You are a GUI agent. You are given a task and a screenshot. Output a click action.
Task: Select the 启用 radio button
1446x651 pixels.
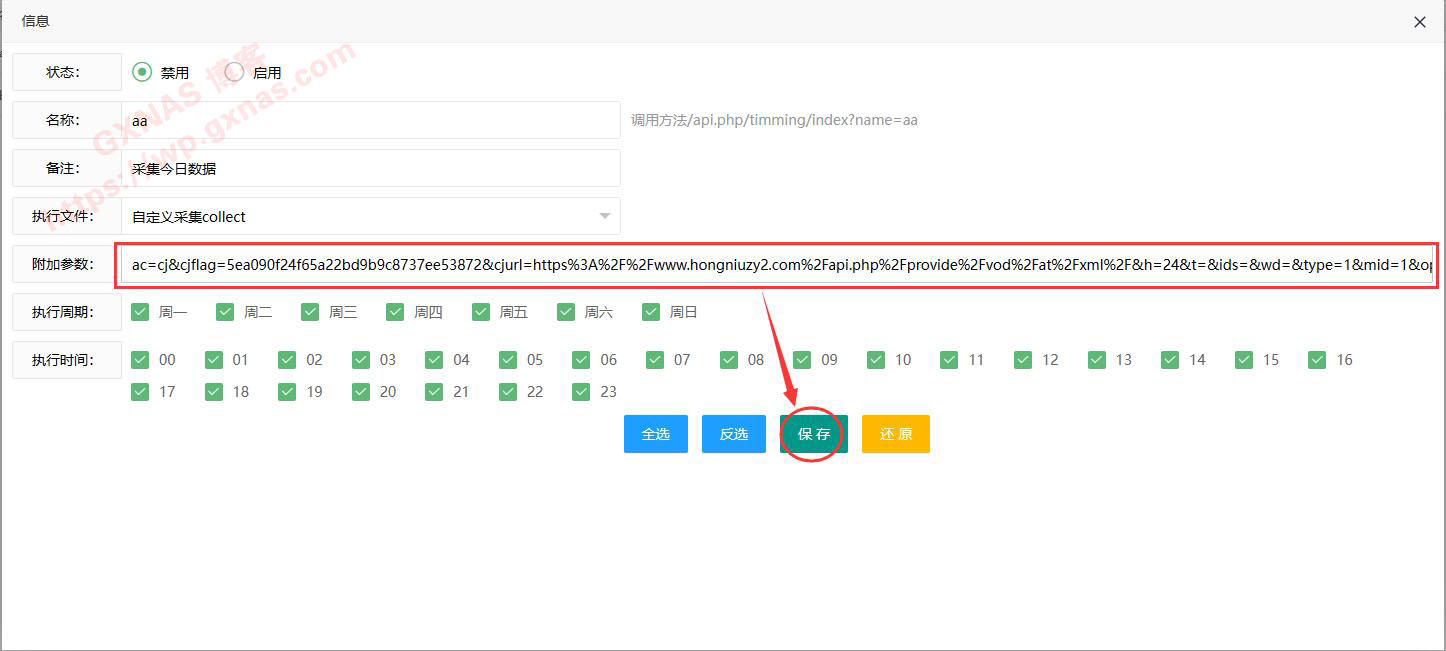(x=234, y=72)
